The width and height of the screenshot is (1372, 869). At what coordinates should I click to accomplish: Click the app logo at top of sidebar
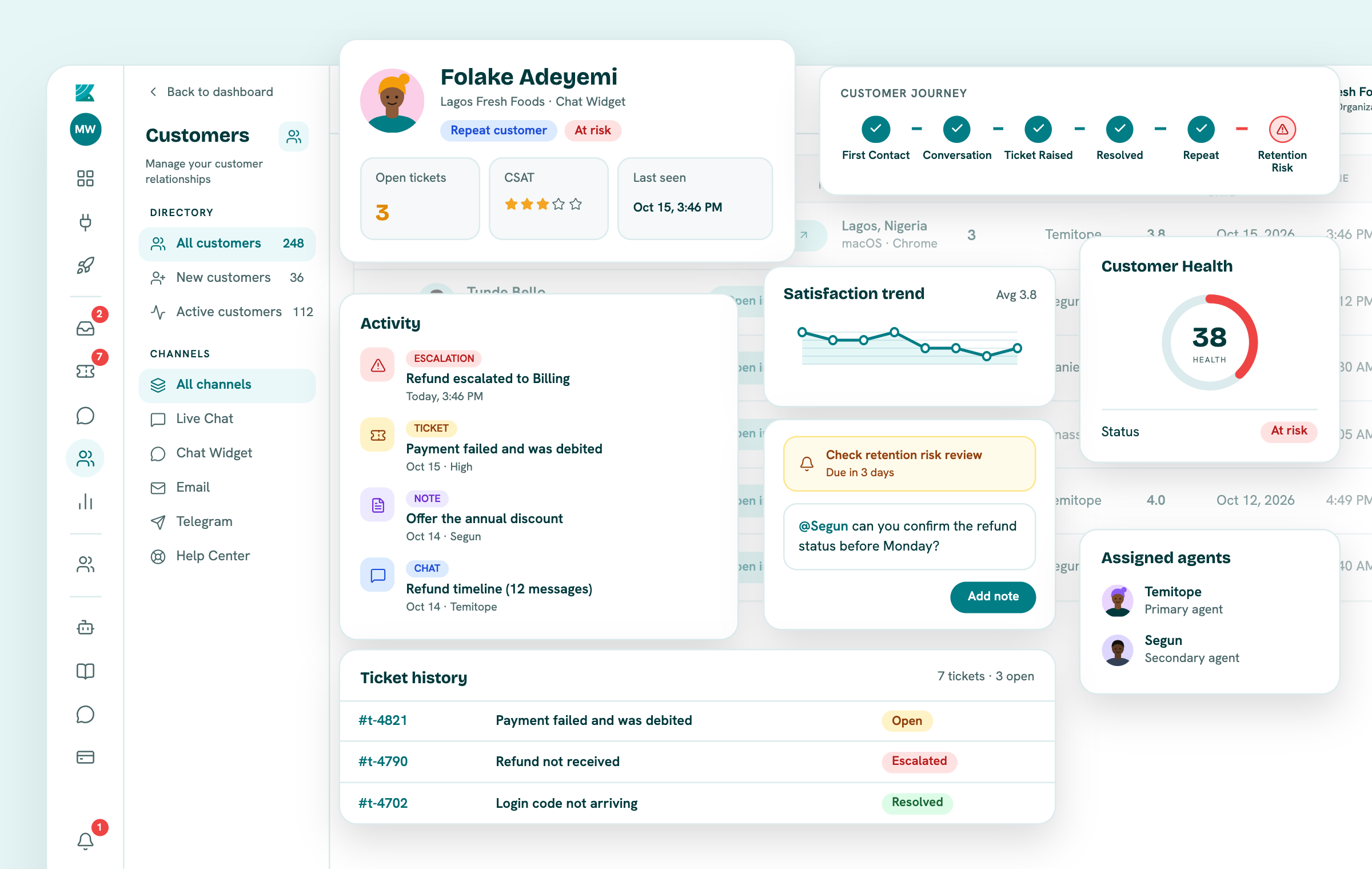click(x=85, y=92)
